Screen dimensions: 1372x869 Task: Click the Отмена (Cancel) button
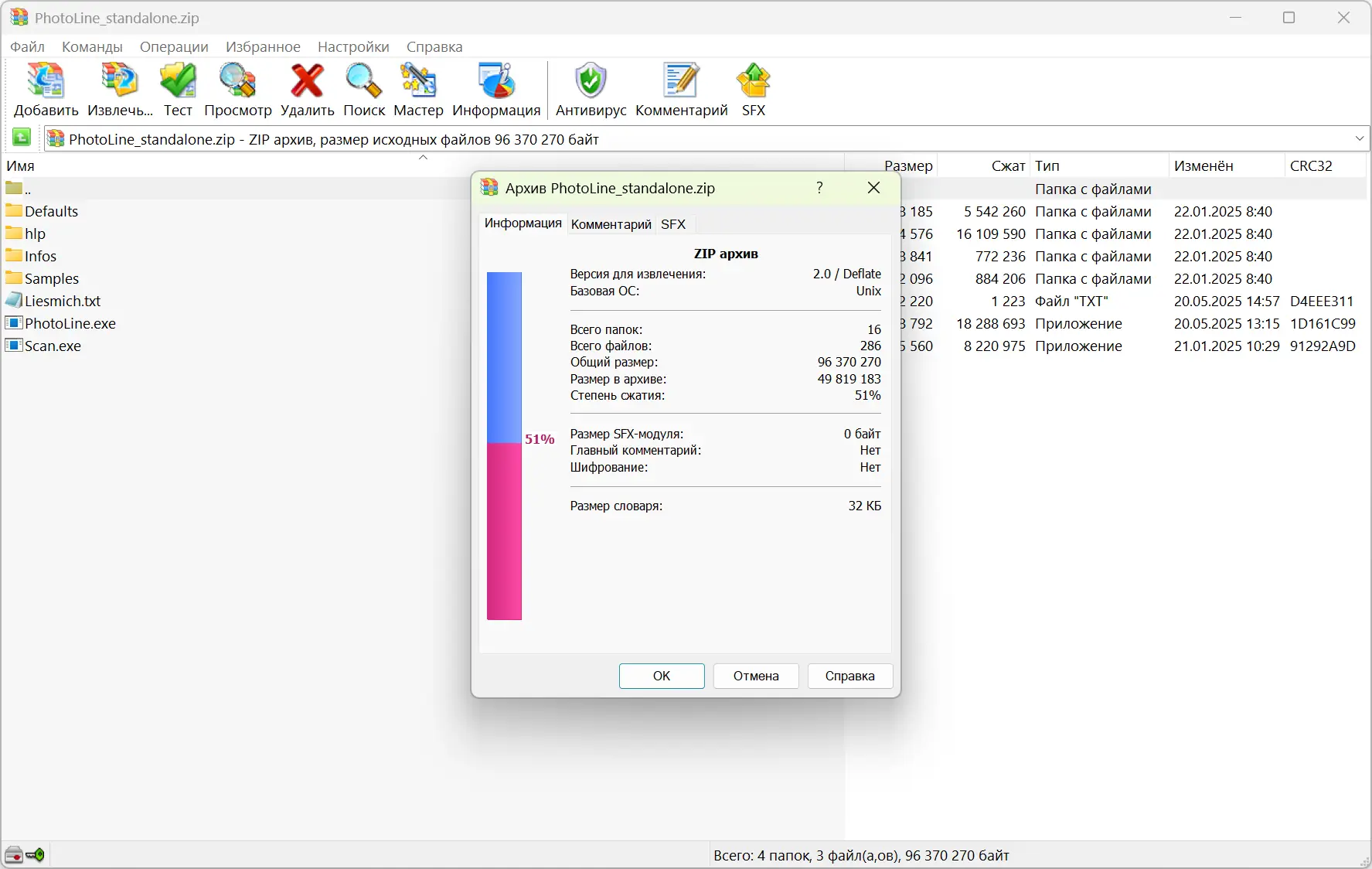756,676
